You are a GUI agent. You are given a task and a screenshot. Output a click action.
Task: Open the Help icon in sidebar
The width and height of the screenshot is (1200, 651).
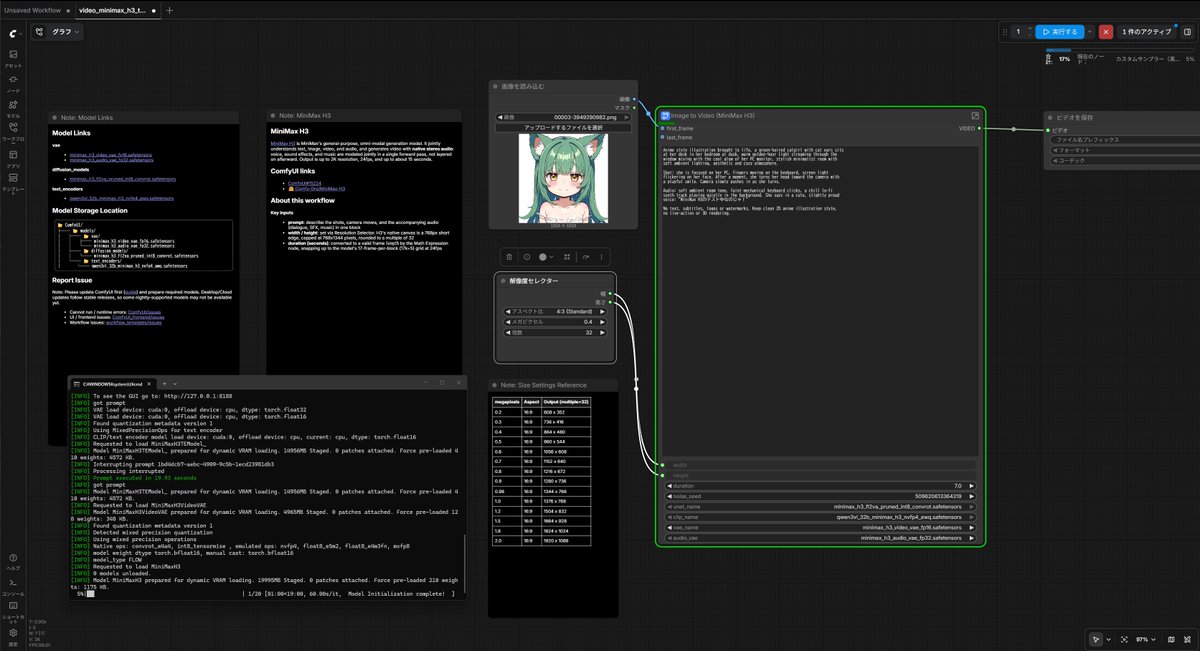pos(13,561)
